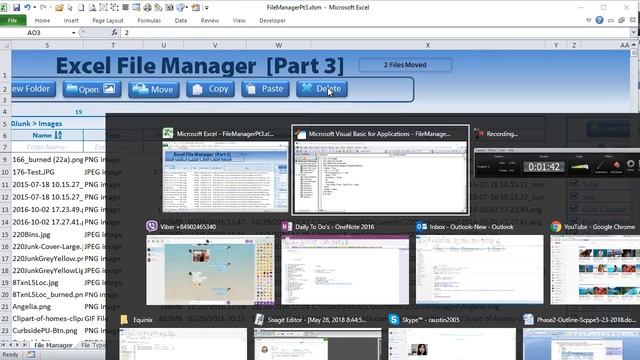The height and width of the screenshot is (360, 640).
Task: Switch to the Page Layout ribbon tab
Action: click(x=108, y=20)
